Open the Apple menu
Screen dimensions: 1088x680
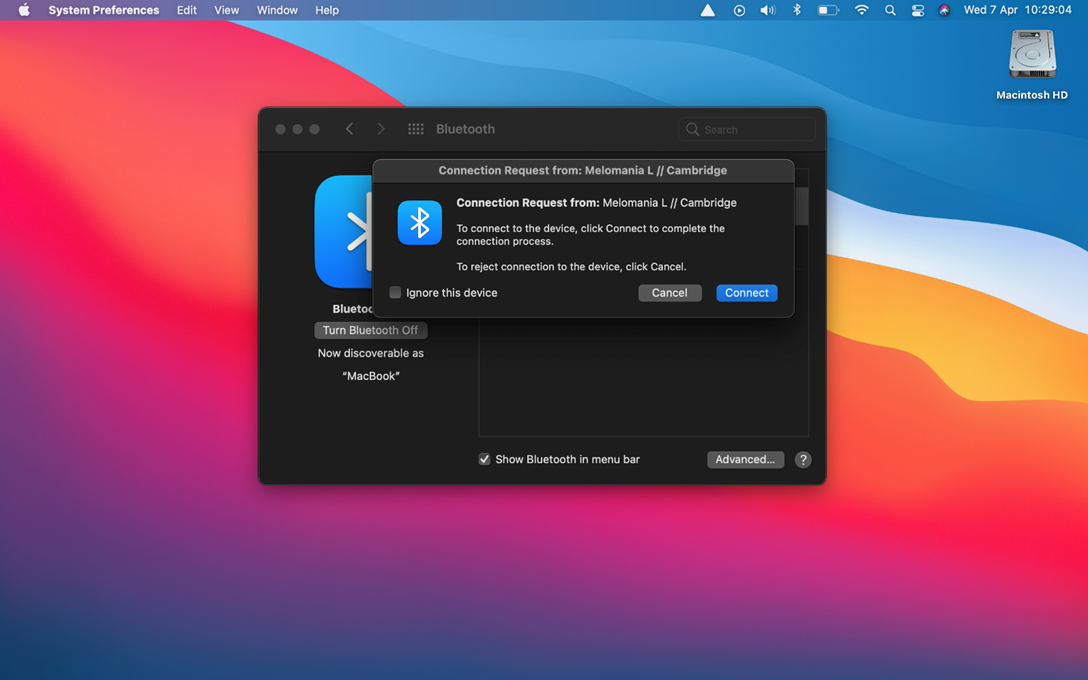tap(24, 10)
